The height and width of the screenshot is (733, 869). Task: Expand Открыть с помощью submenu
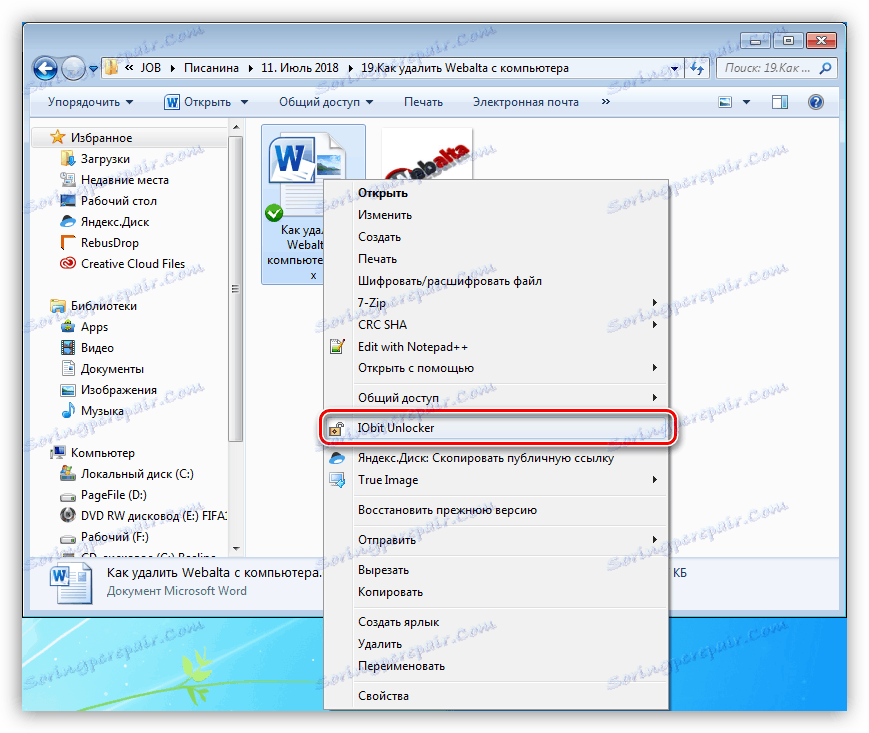tap(497, 368)
